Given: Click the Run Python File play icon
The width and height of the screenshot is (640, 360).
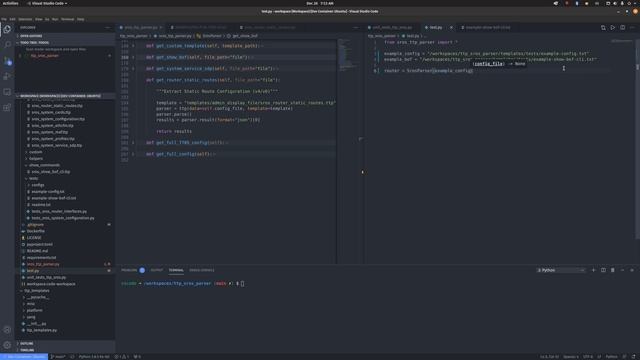Looking at the screenshot, I should pyautogui.click(x=613, y=27).
